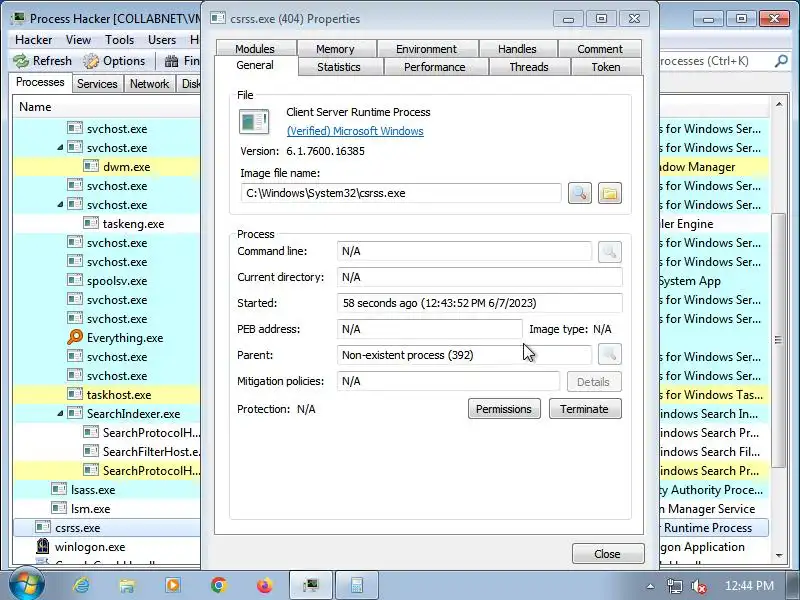Open the Handles tab
The height and width of the screenshot is (600, 800).
click(517, 49)
